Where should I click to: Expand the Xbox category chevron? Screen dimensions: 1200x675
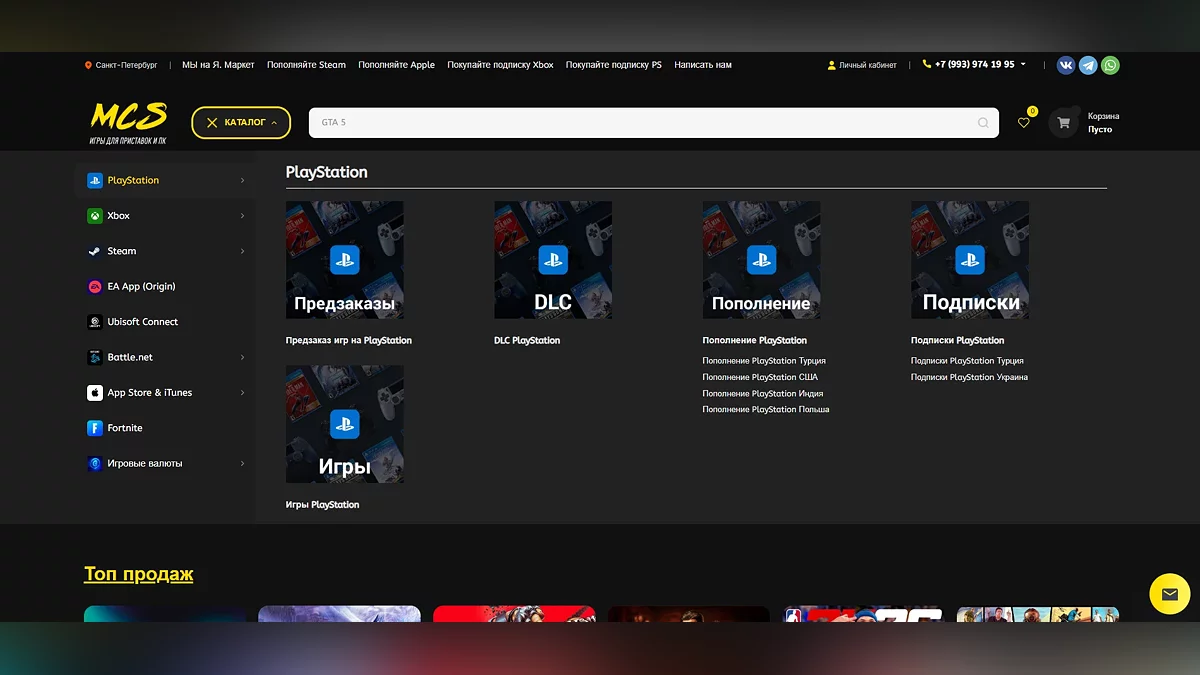(243, 216)
